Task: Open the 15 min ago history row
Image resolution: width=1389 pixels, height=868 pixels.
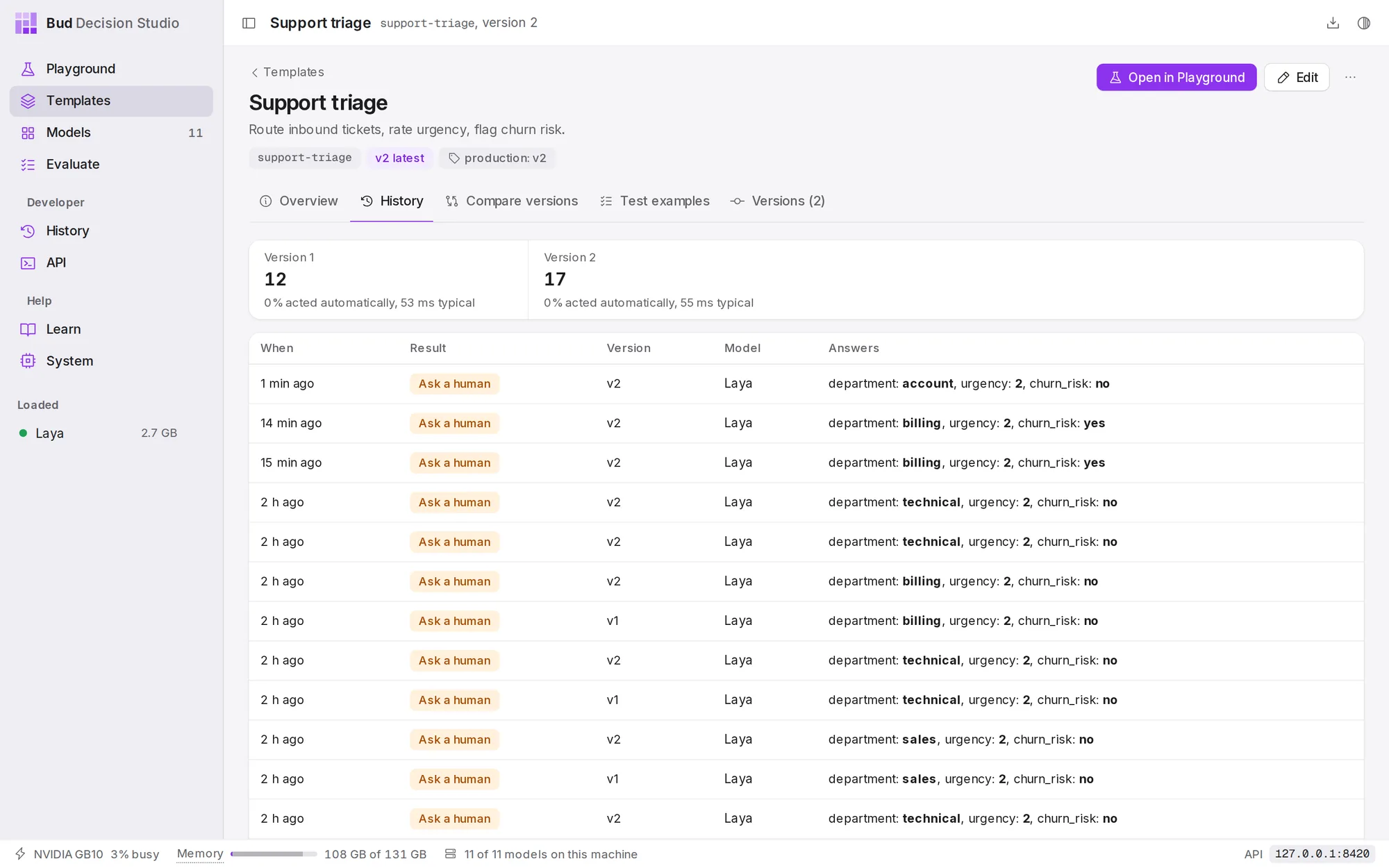Action: click(x=806, y=463)
